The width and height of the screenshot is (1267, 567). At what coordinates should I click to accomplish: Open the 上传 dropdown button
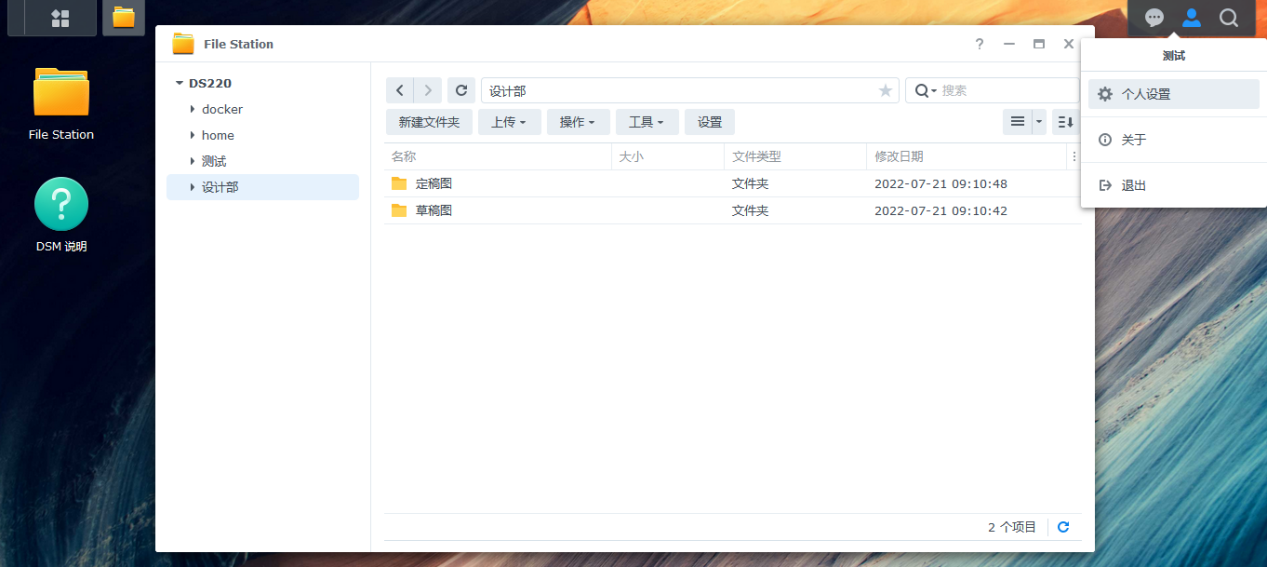click(509, 122)
